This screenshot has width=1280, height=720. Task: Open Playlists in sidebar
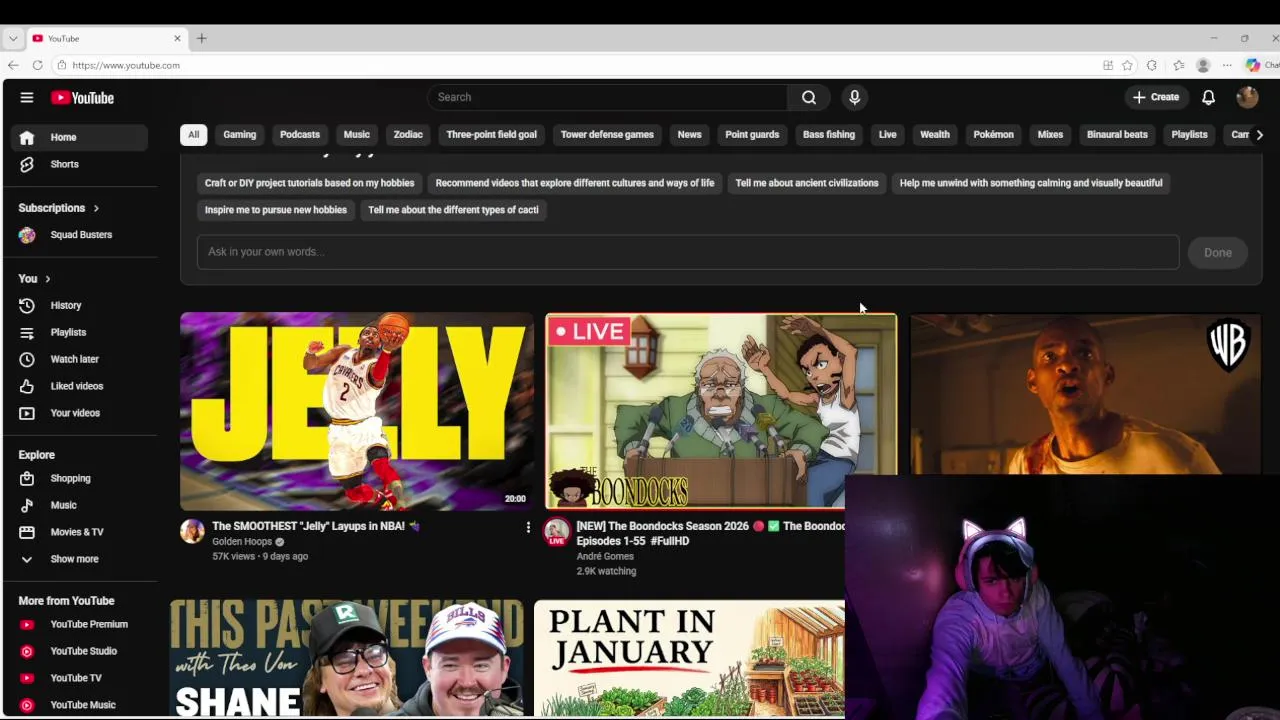pyautogui.click(x=80, y=332)
